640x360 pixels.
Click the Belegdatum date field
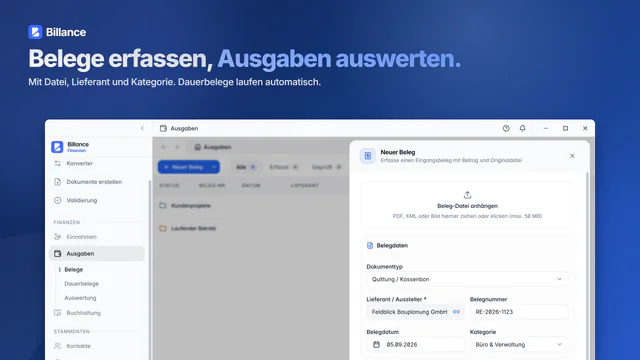pyautogui.click(x=415, y=344)
